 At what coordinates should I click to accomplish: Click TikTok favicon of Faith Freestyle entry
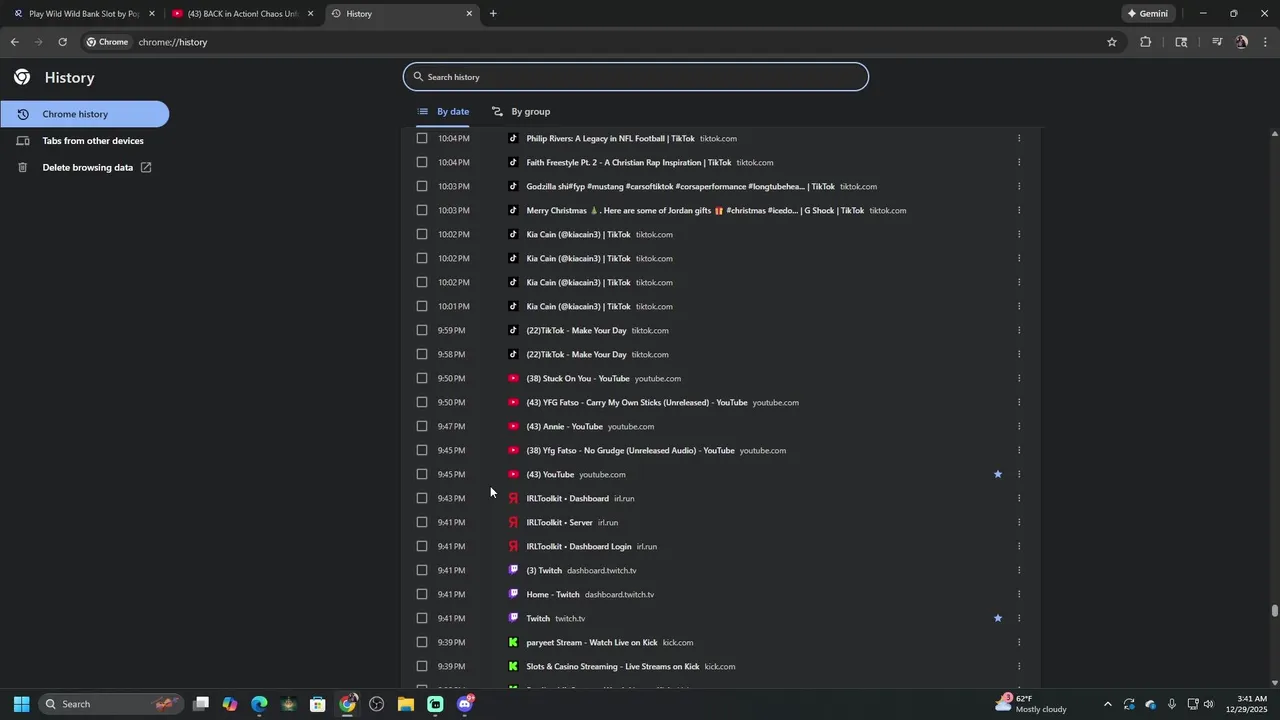click(x=513, y=163)
